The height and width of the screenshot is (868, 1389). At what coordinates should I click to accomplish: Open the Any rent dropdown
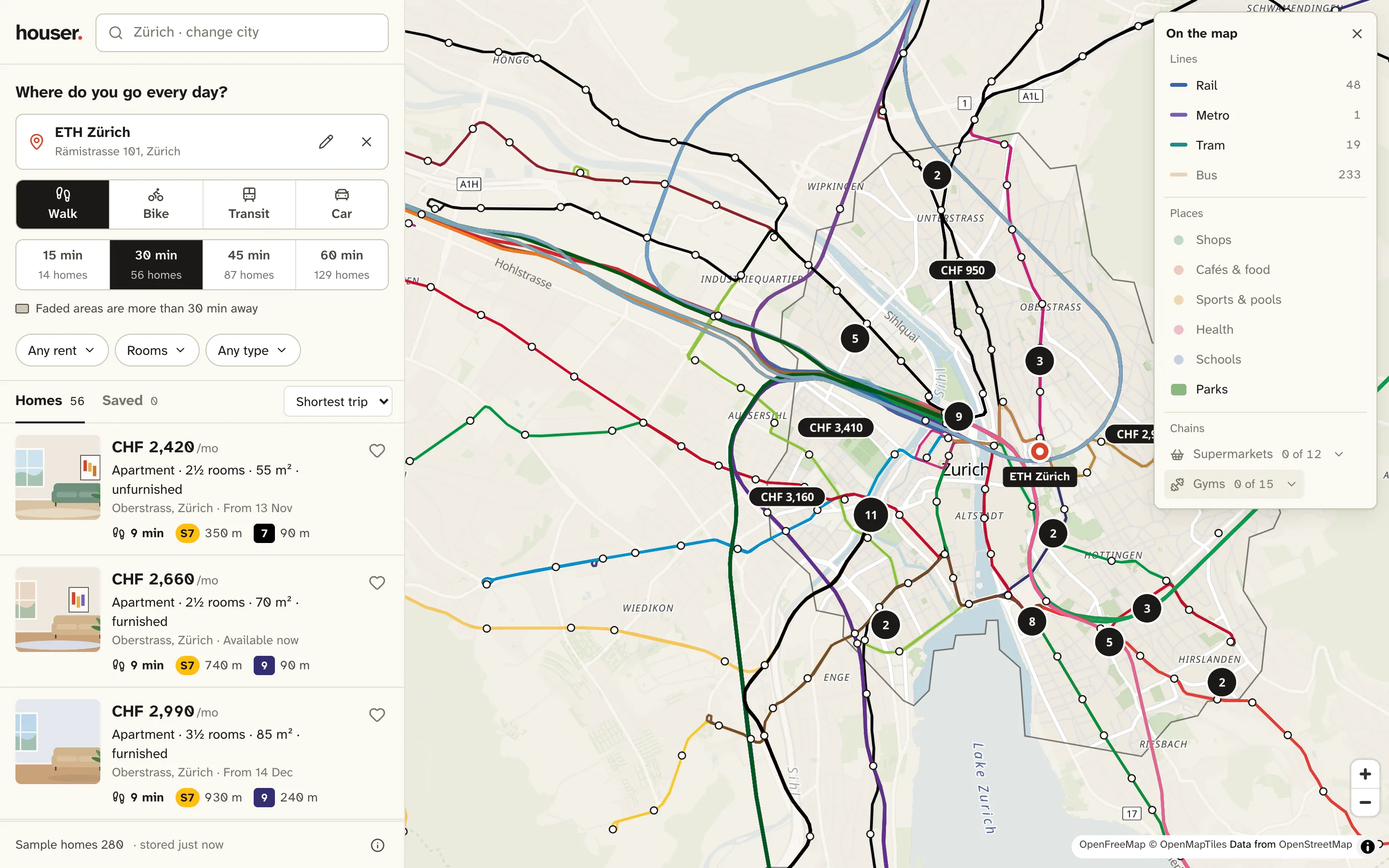[x=62, y=350]
